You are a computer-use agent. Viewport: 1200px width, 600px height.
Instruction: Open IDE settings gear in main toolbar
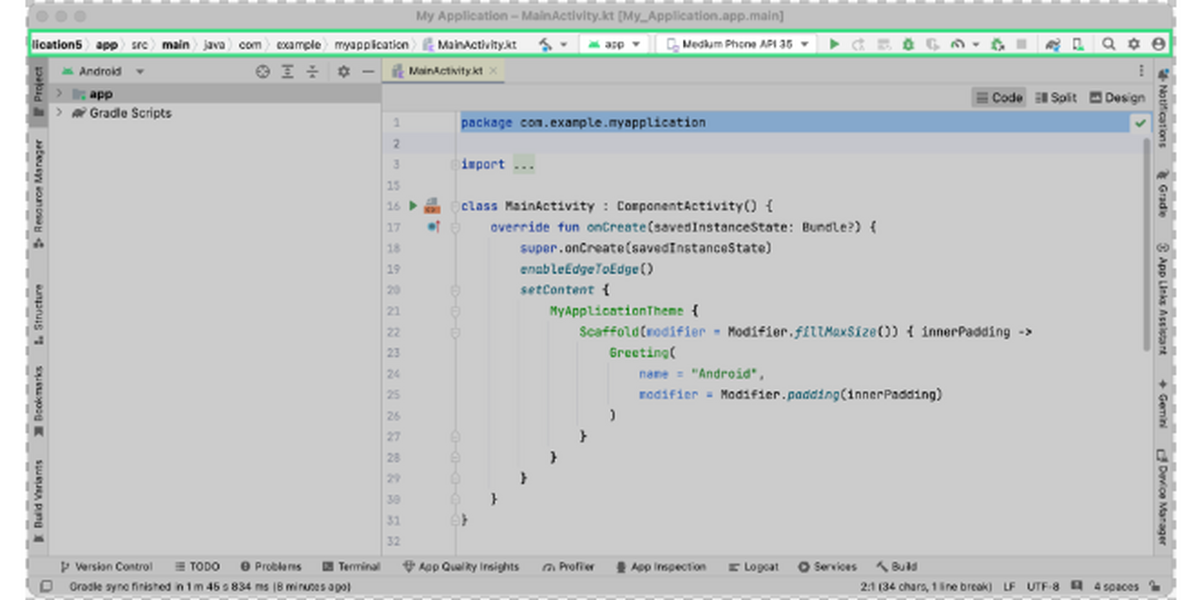tap(1133, 45)
